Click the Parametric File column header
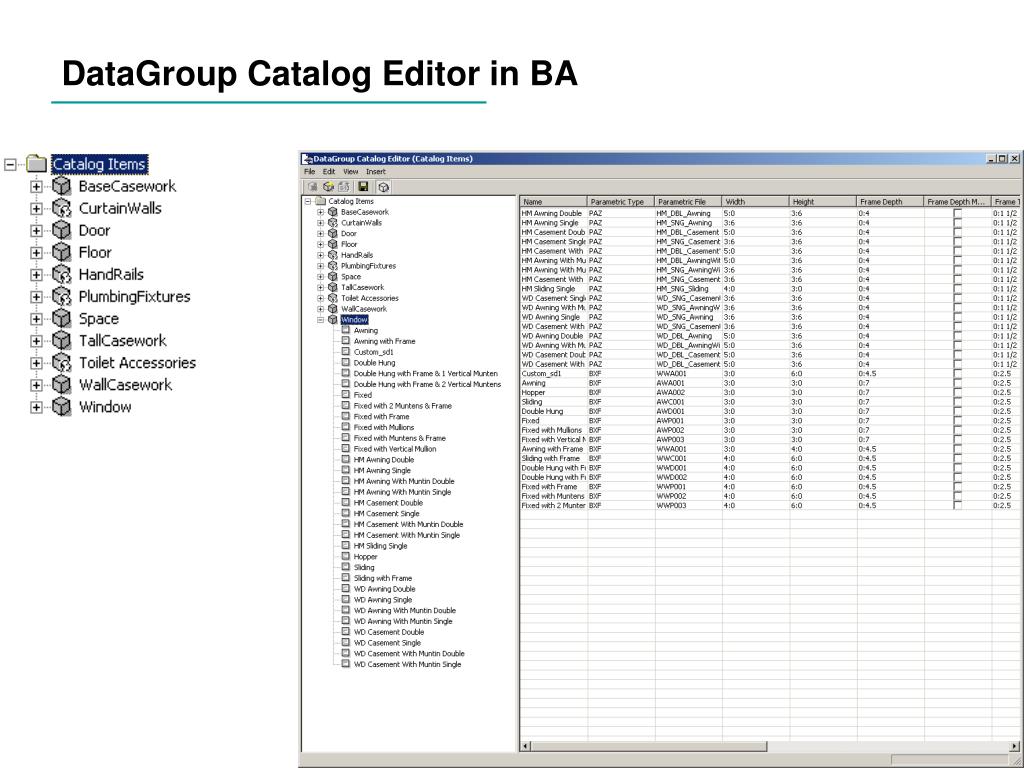Viewport: 1024px width, 768px height. pyautogui.click(x=688, y=202)
